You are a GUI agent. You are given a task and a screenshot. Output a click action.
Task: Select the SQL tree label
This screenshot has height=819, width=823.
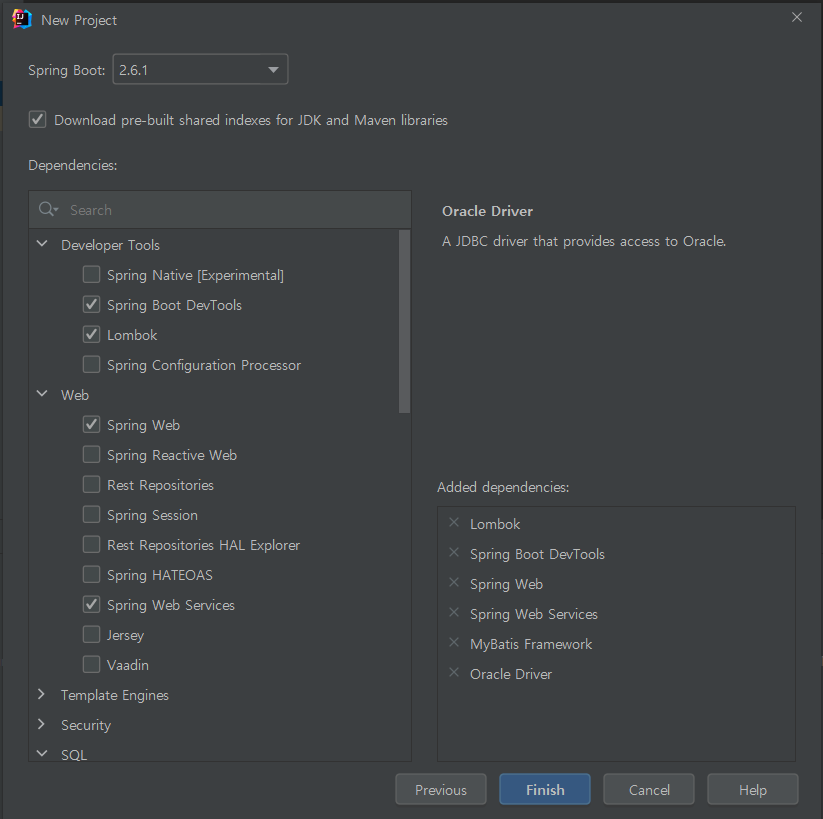point(74,755)
